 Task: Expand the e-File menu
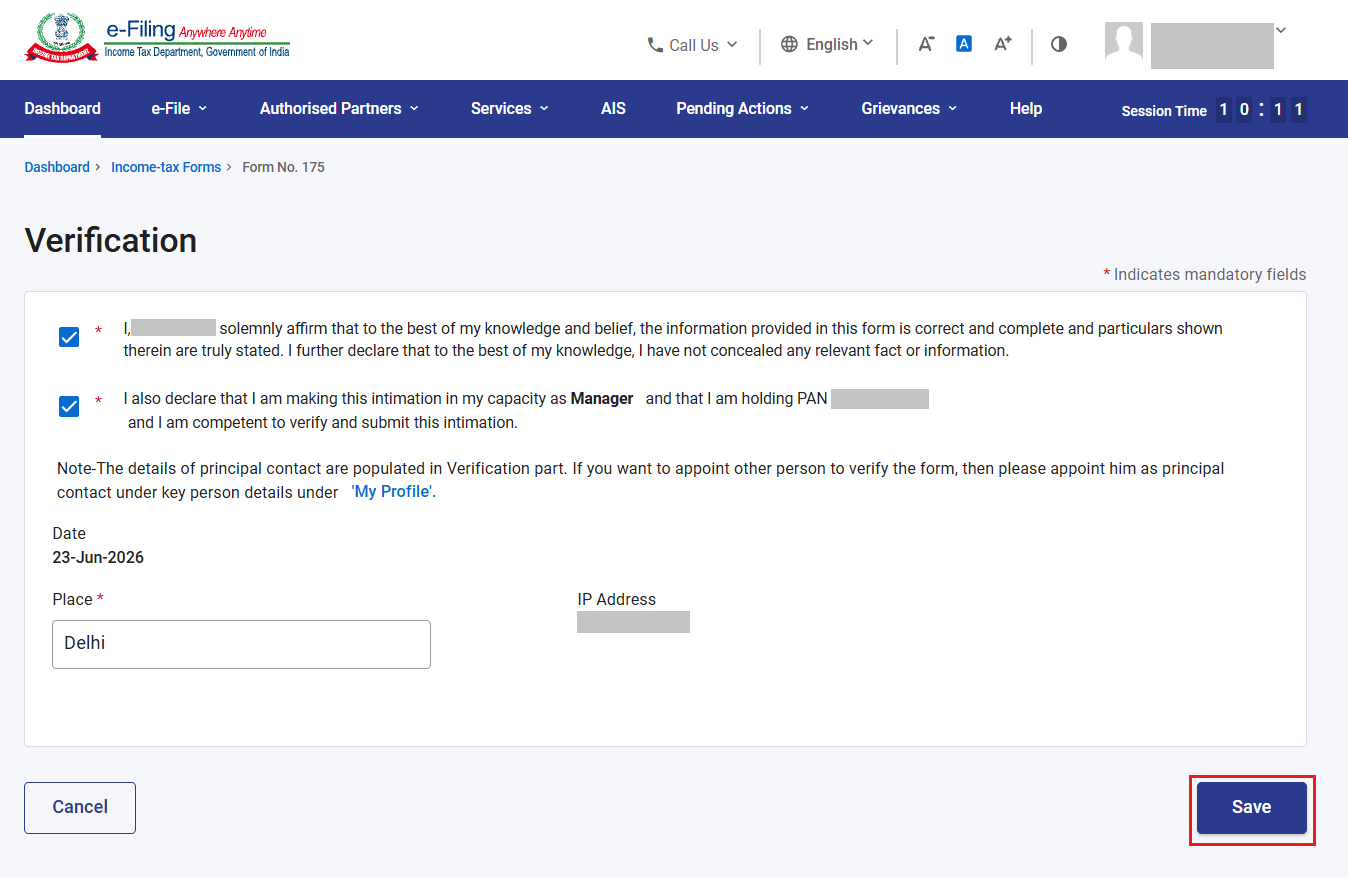point(179,108)
